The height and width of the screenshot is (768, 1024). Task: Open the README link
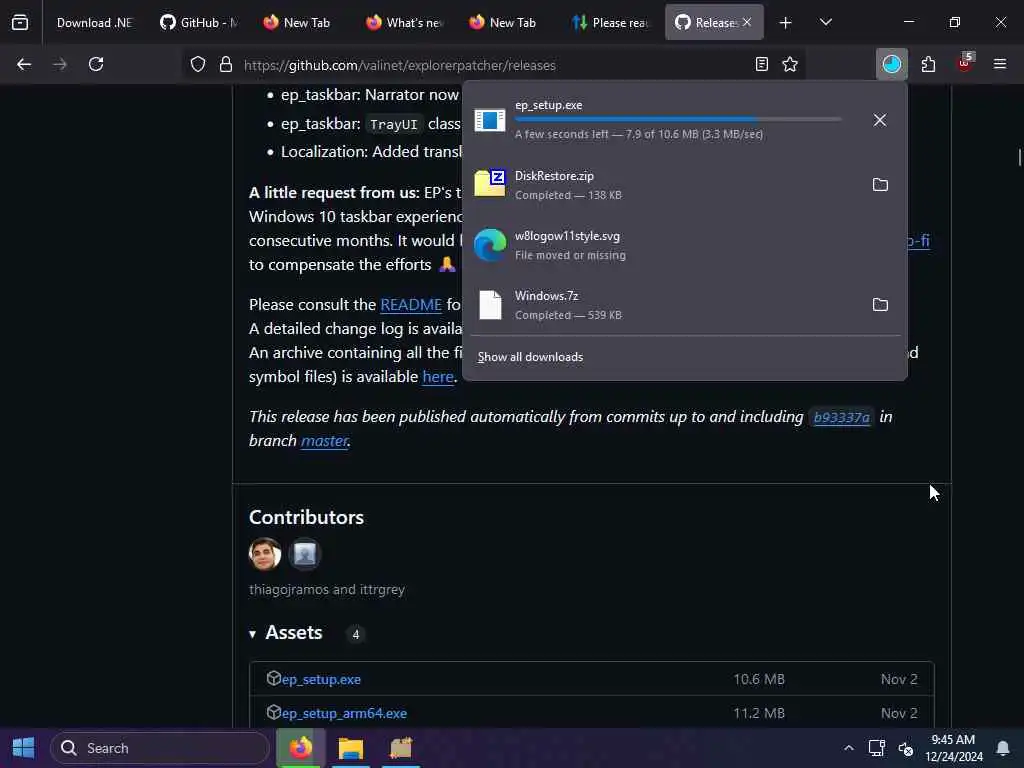[411, 305]
